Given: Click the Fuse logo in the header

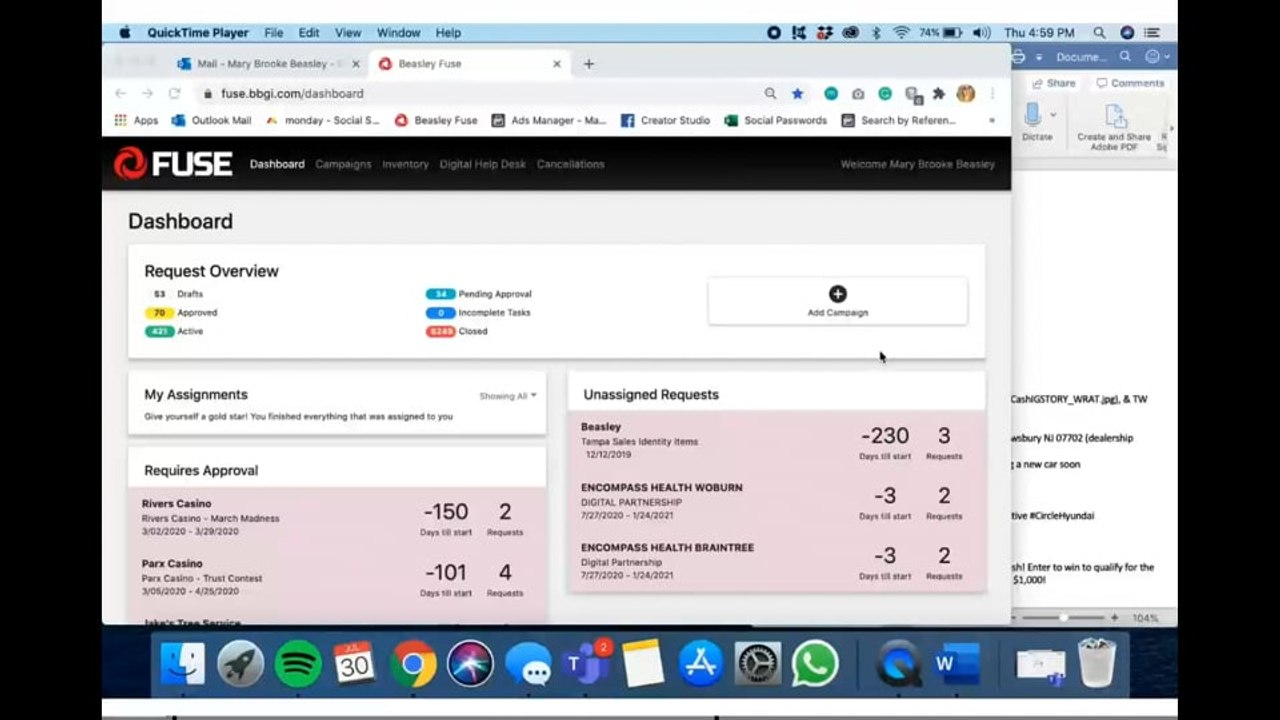Looking at the screenshot, I should [x=173, y=163].
